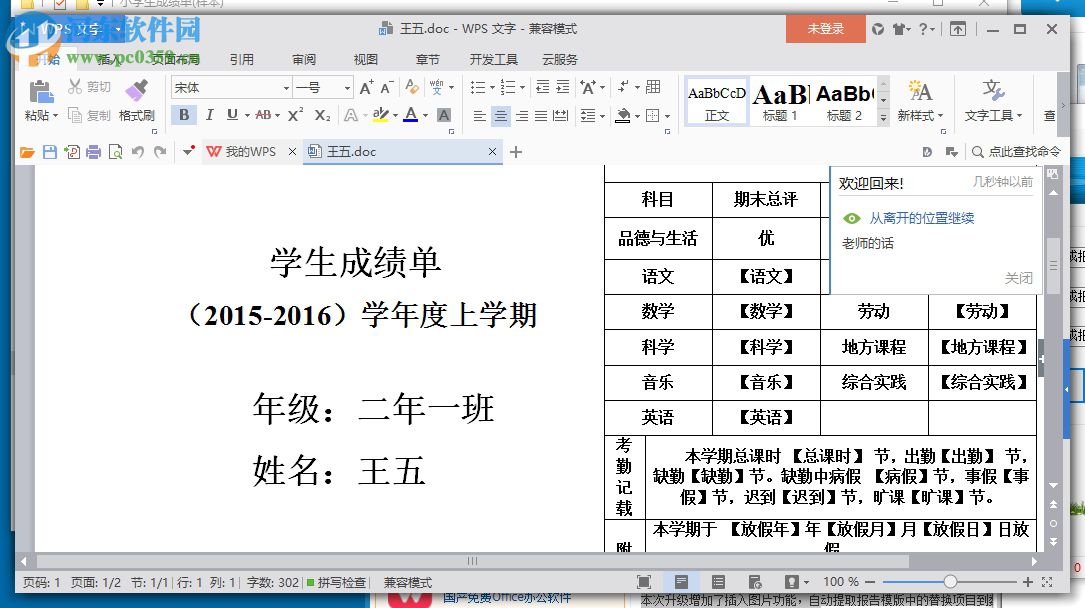Toggle italic formatting
This screenshot has width=1085, height=608.
coord(210,115)
